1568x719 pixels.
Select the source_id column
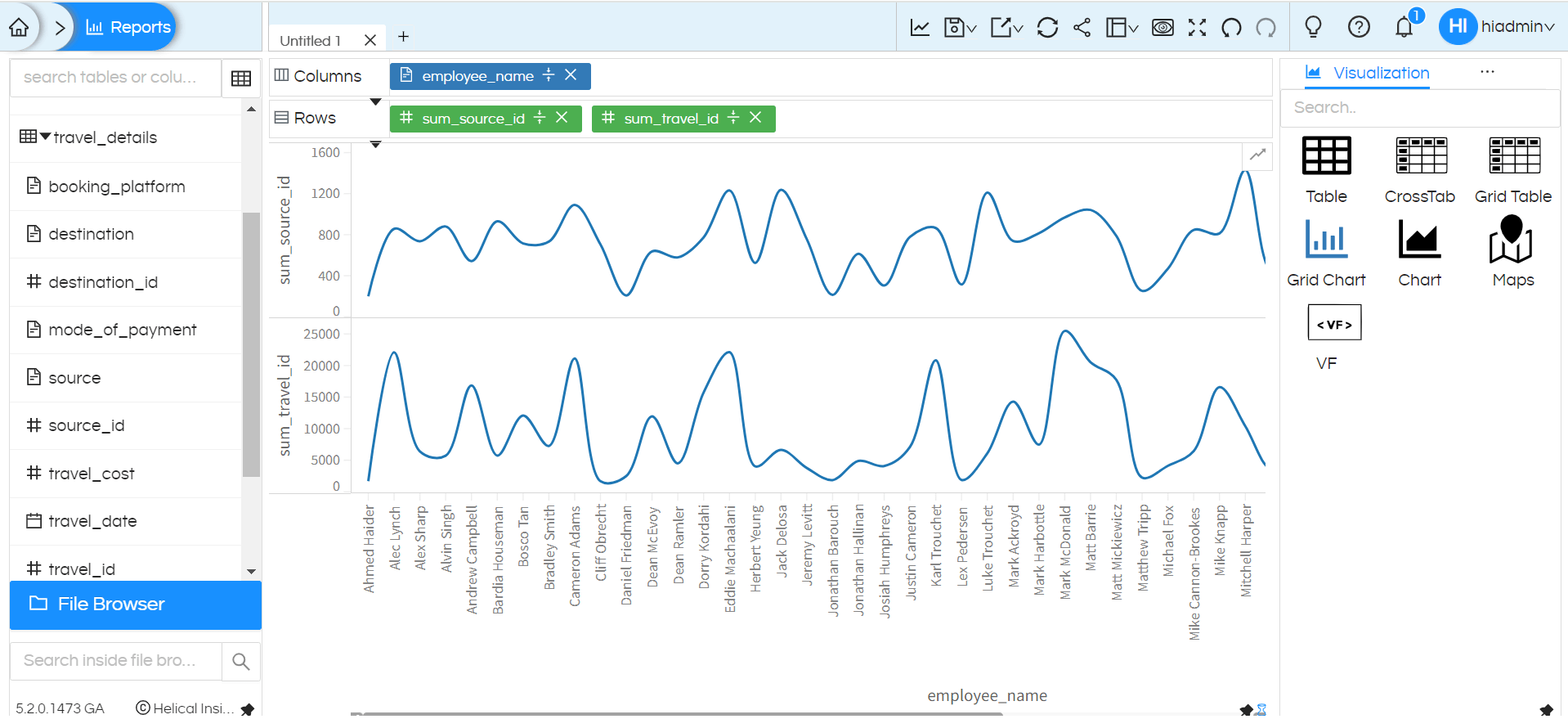[x=86, y=425]
